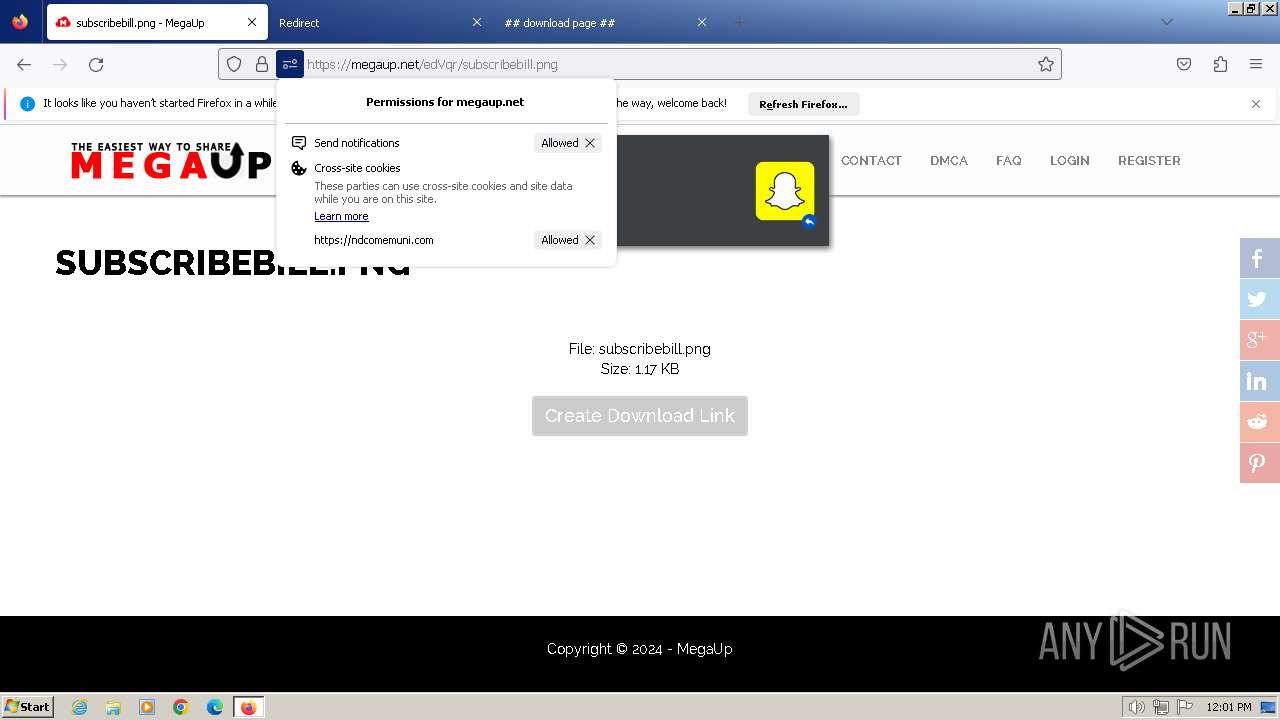Remove Allowed permission for Send notifications
The image size is (1280, 720).
click(x=590, y=143)
